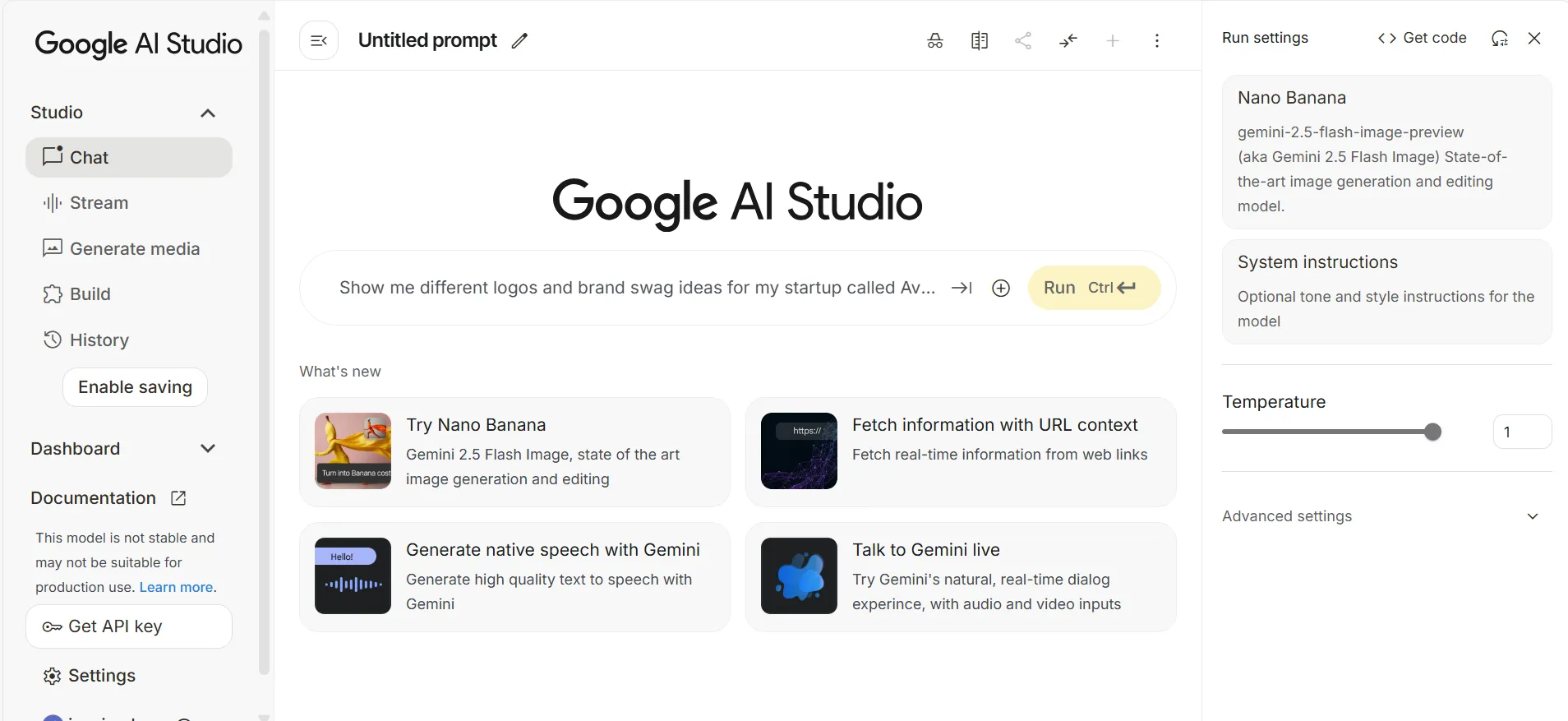Viewport: 1568px width, 721px height.
Task: Click the Enable saving button
Action: pos(135,387)
